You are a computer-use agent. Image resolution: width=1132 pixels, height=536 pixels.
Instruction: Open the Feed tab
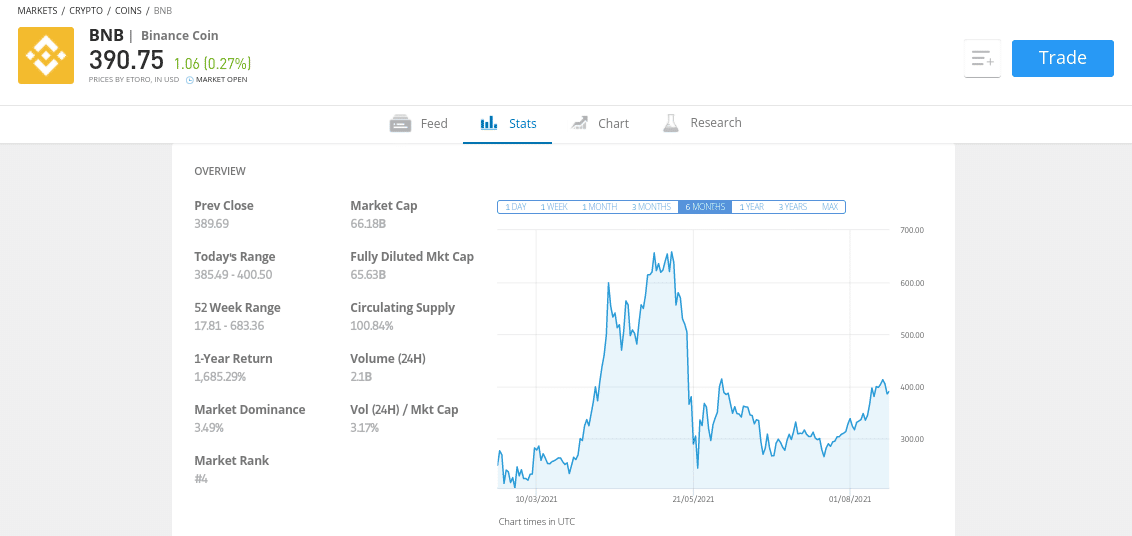419,124
